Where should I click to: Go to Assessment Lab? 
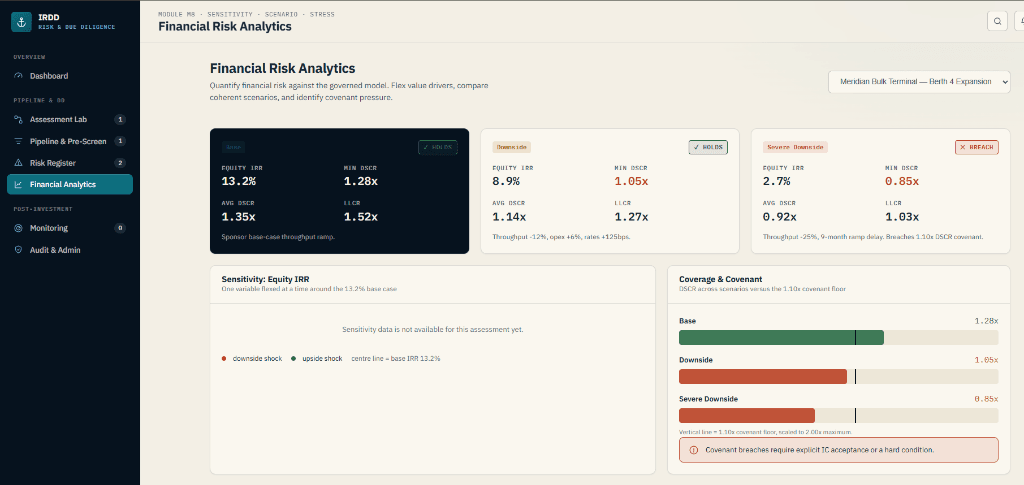tap(70, 119)
